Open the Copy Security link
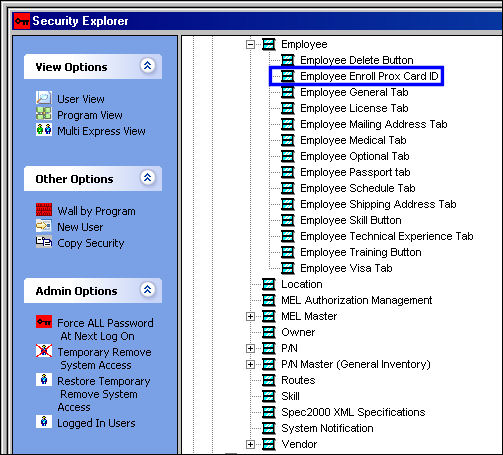Image resolution: width=503 pixels, height=455 pixels. click(91, 243)
